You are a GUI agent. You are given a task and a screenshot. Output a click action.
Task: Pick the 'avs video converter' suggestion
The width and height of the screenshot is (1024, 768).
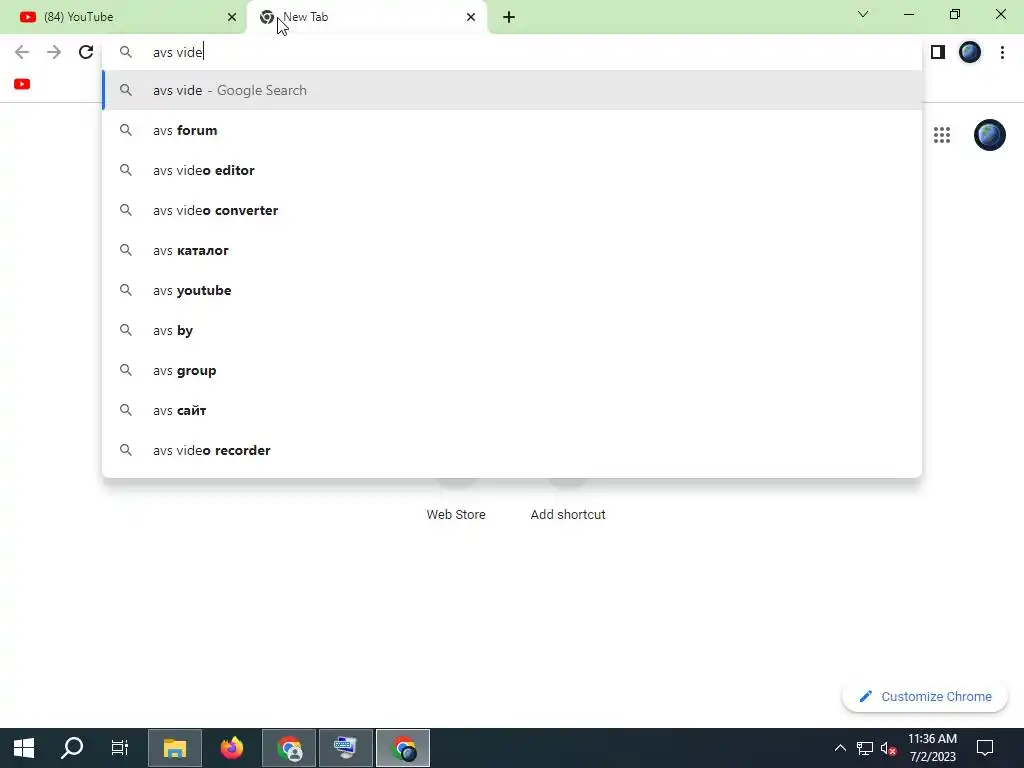(x=512, y=210)
